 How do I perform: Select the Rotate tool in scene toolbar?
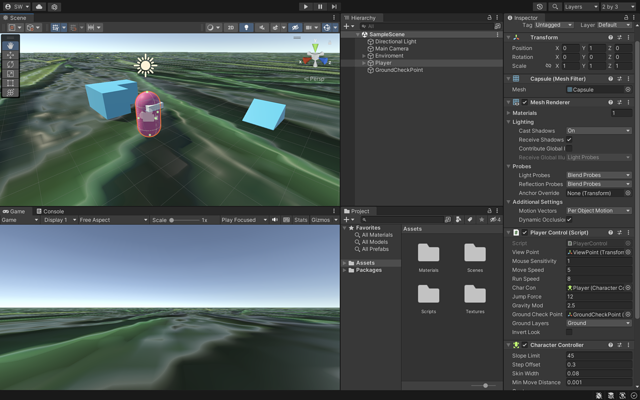pyautogui.click(x=11, y=64)
